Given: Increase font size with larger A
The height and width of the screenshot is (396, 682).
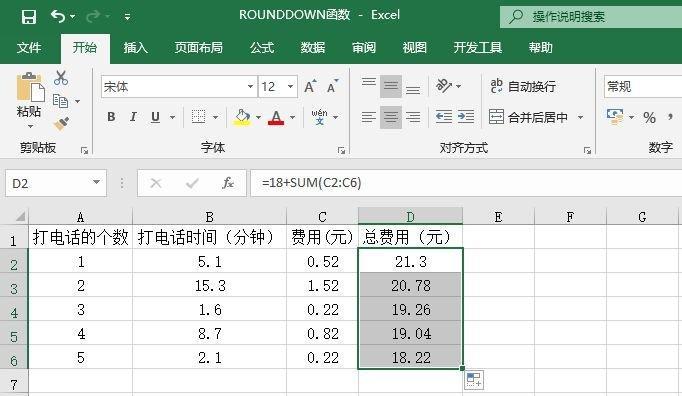Looking at the screenshot, I should (310, 87).
